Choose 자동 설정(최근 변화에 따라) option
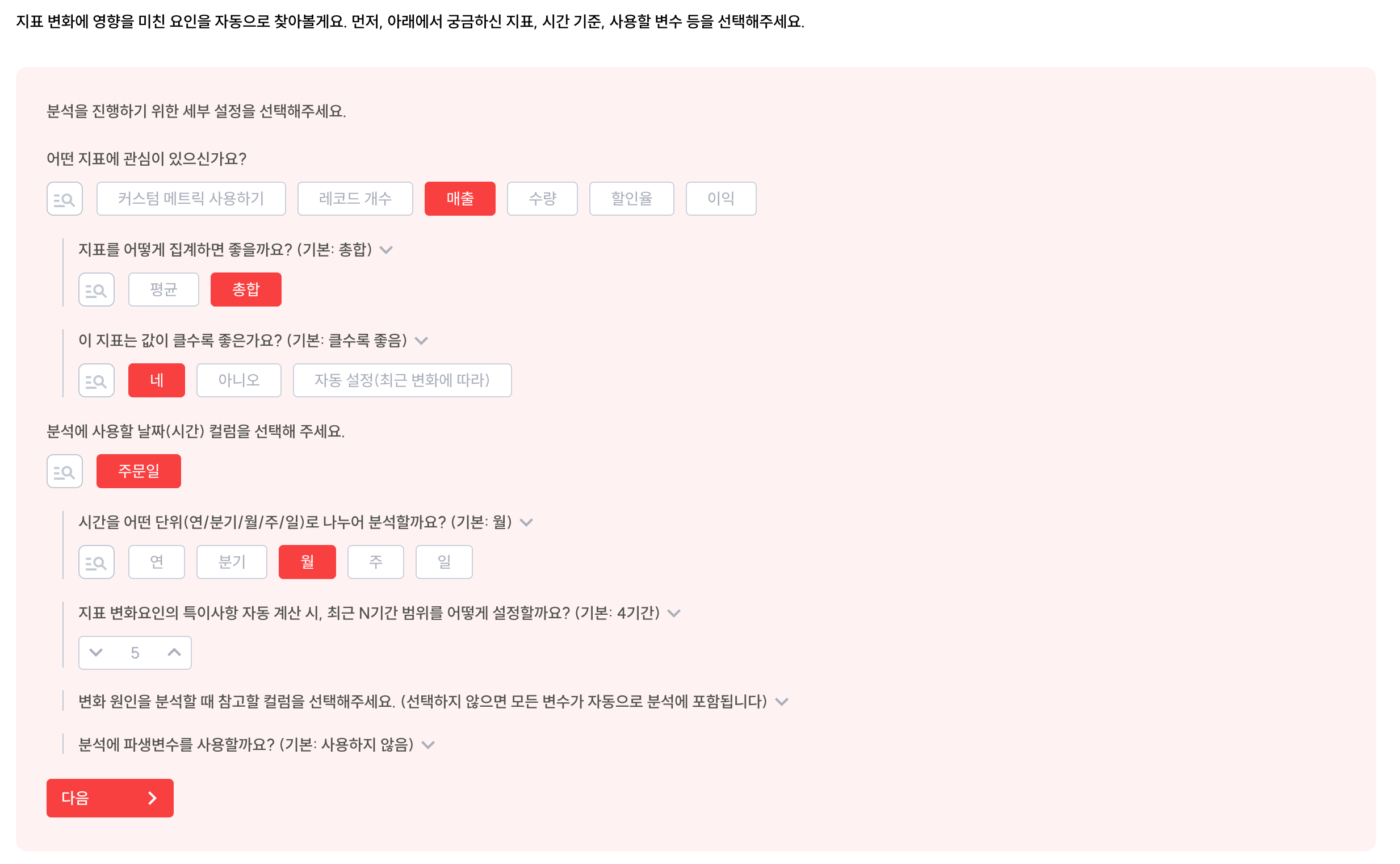1400x864 pixels. coord(403,380)
